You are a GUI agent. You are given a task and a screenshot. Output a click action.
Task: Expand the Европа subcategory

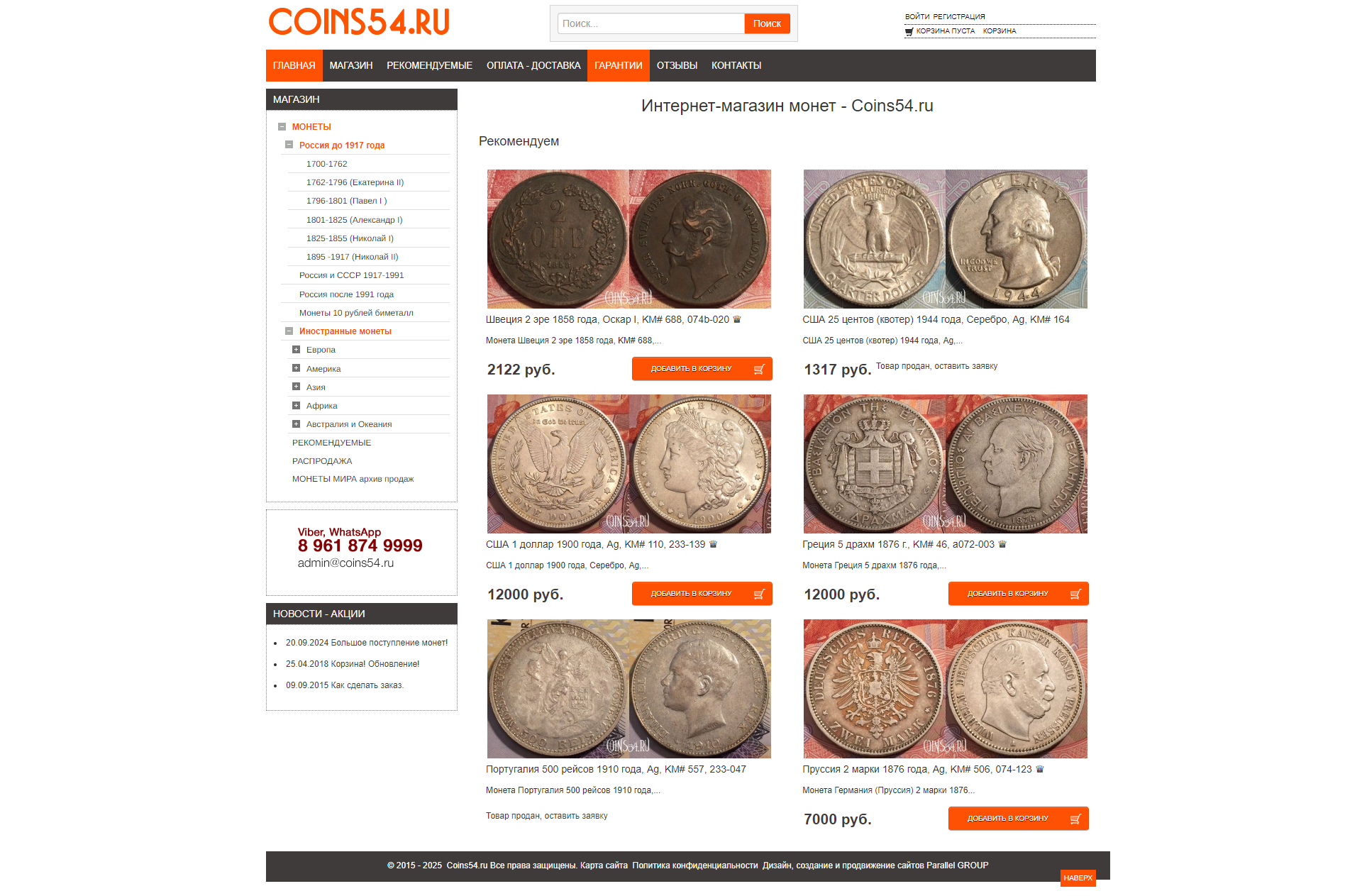tap(296, 349)
